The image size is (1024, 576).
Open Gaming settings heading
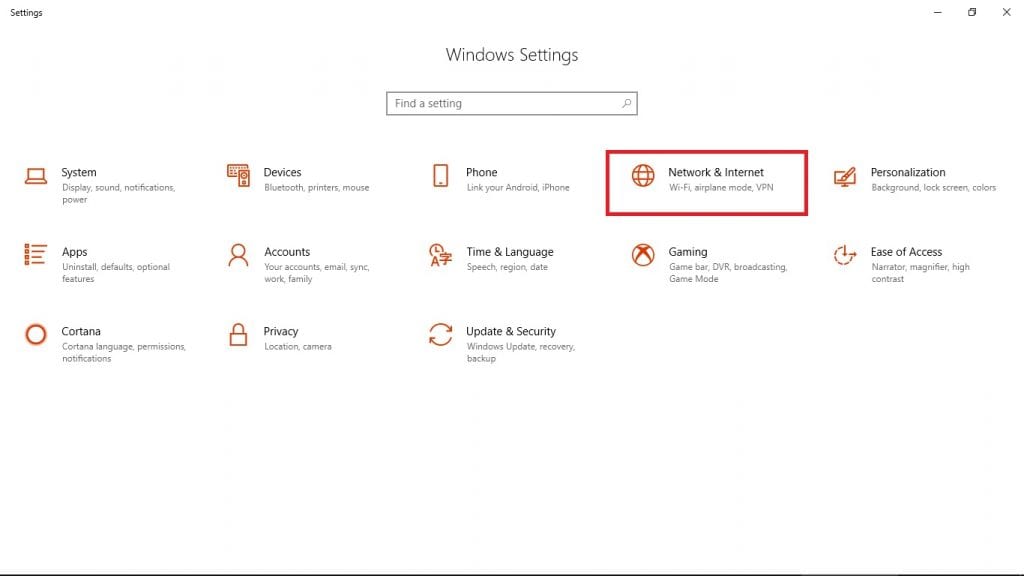(688, 252)
